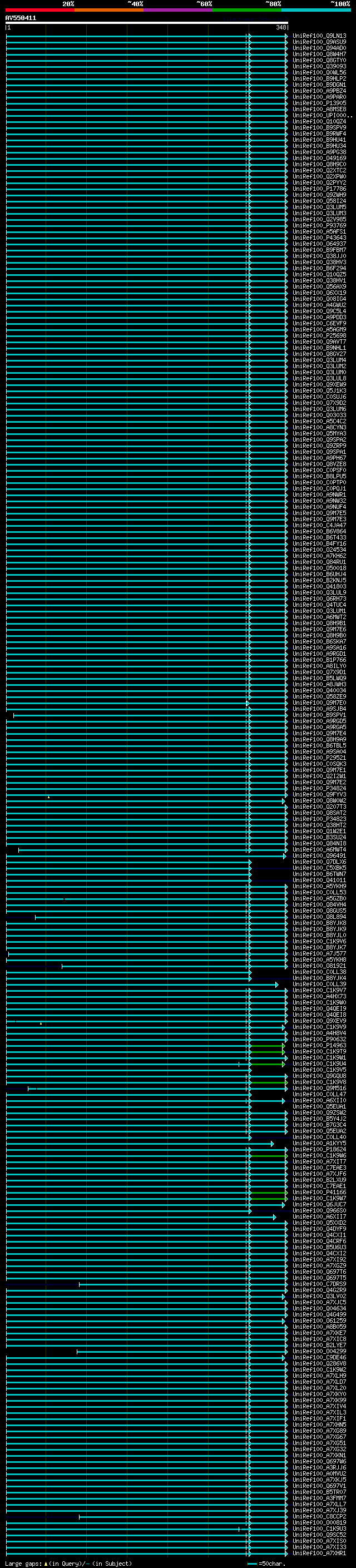Open UniRef100_O49169 entry
This screenshot has height=1568, width=356.
click(319, 159)
